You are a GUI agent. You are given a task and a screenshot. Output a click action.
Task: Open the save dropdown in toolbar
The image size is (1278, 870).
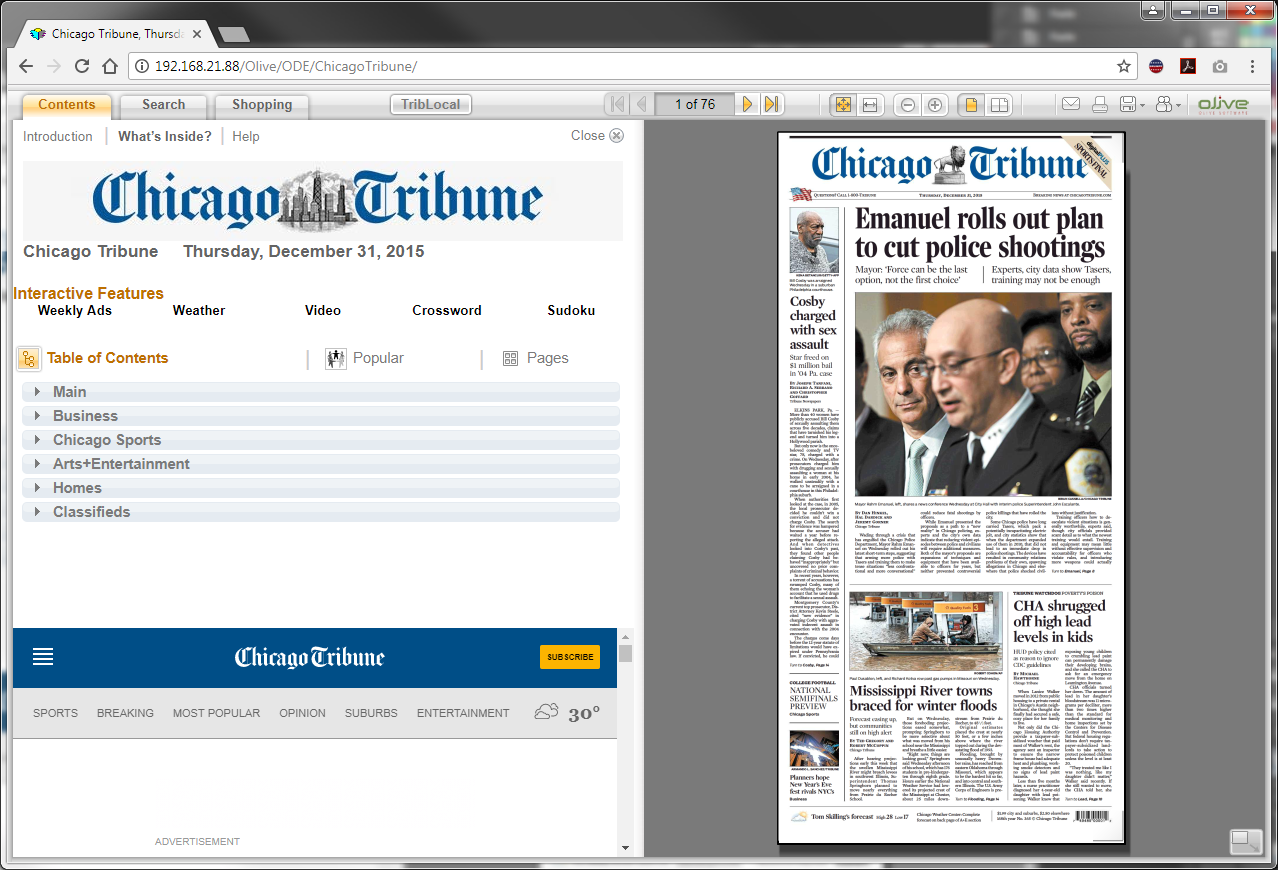click(x=1132, y=105)
